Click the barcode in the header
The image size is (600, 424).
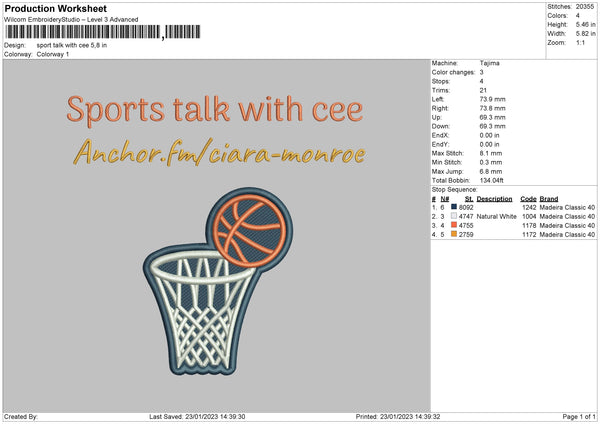tap(103, 32)
